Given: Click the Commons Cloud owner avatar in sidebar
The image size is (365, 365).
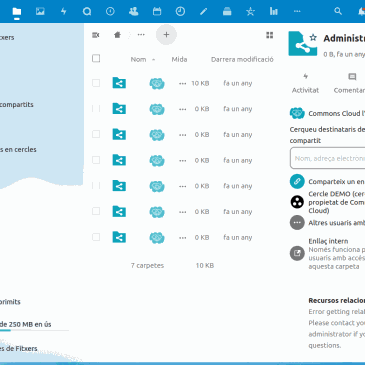Looking at the screenshot, I should coord(297,113).
